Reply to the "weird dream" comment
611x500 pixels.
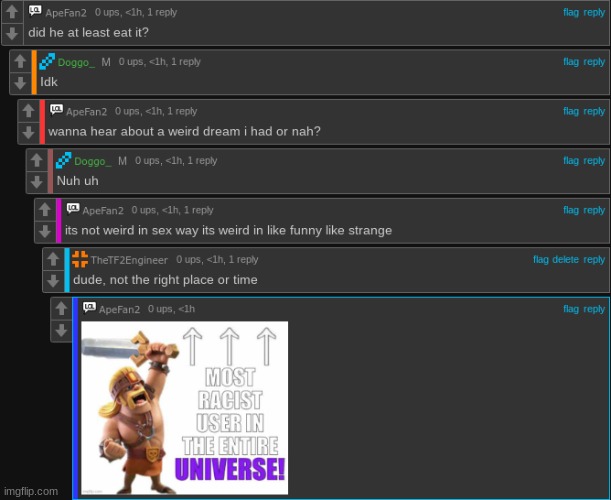[x=594, y=111]
